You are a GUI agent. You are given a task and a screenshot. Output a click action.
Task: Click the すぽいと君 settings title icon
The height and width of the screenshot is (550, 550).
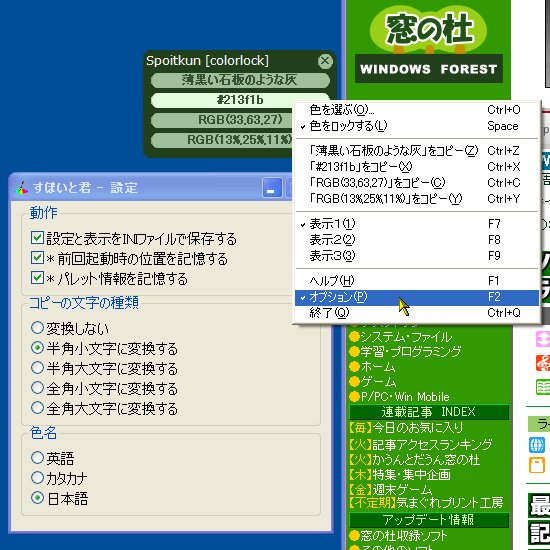pos(22,188)
